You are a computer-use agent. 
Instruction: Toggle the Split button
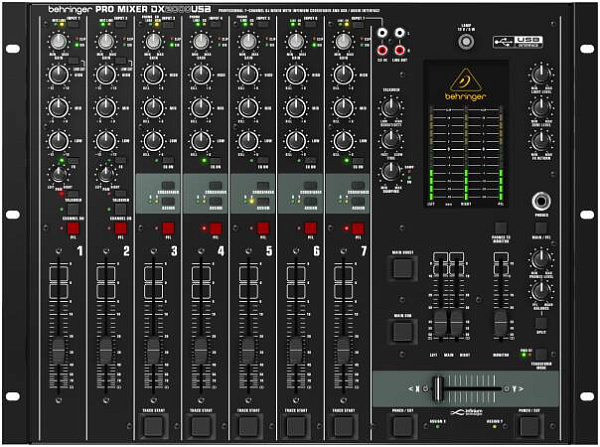541,323
